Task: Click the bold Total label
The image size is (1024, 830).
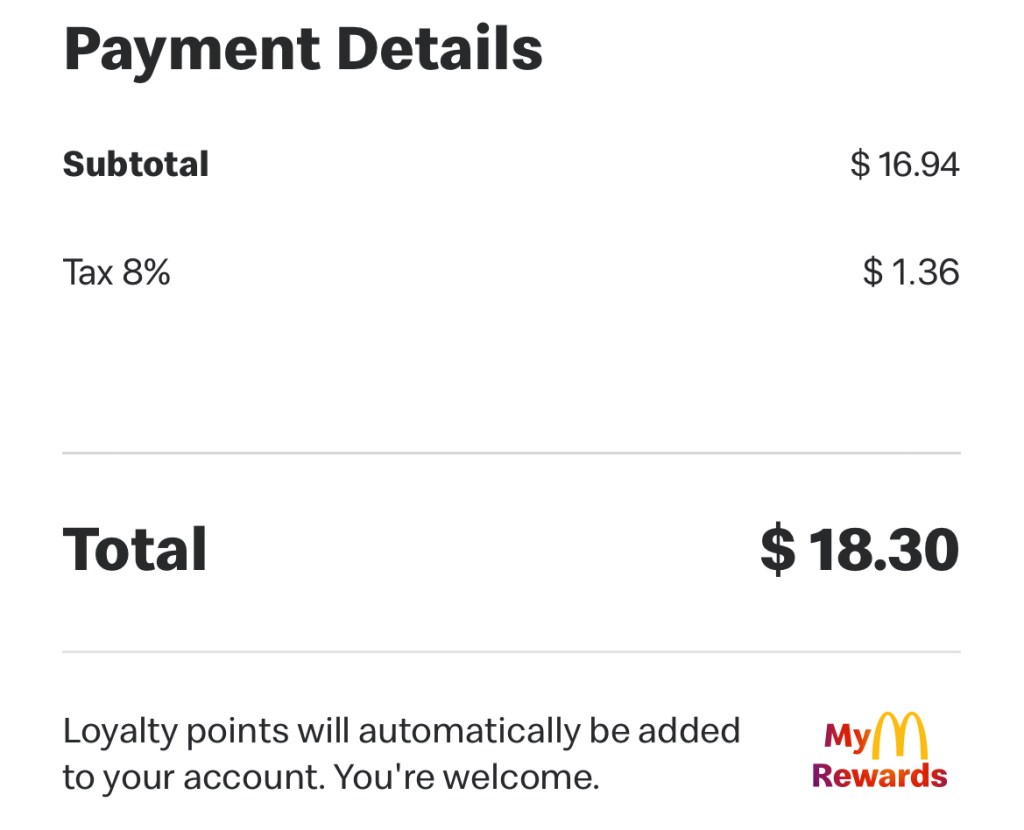Action: [x=135, y=550]
